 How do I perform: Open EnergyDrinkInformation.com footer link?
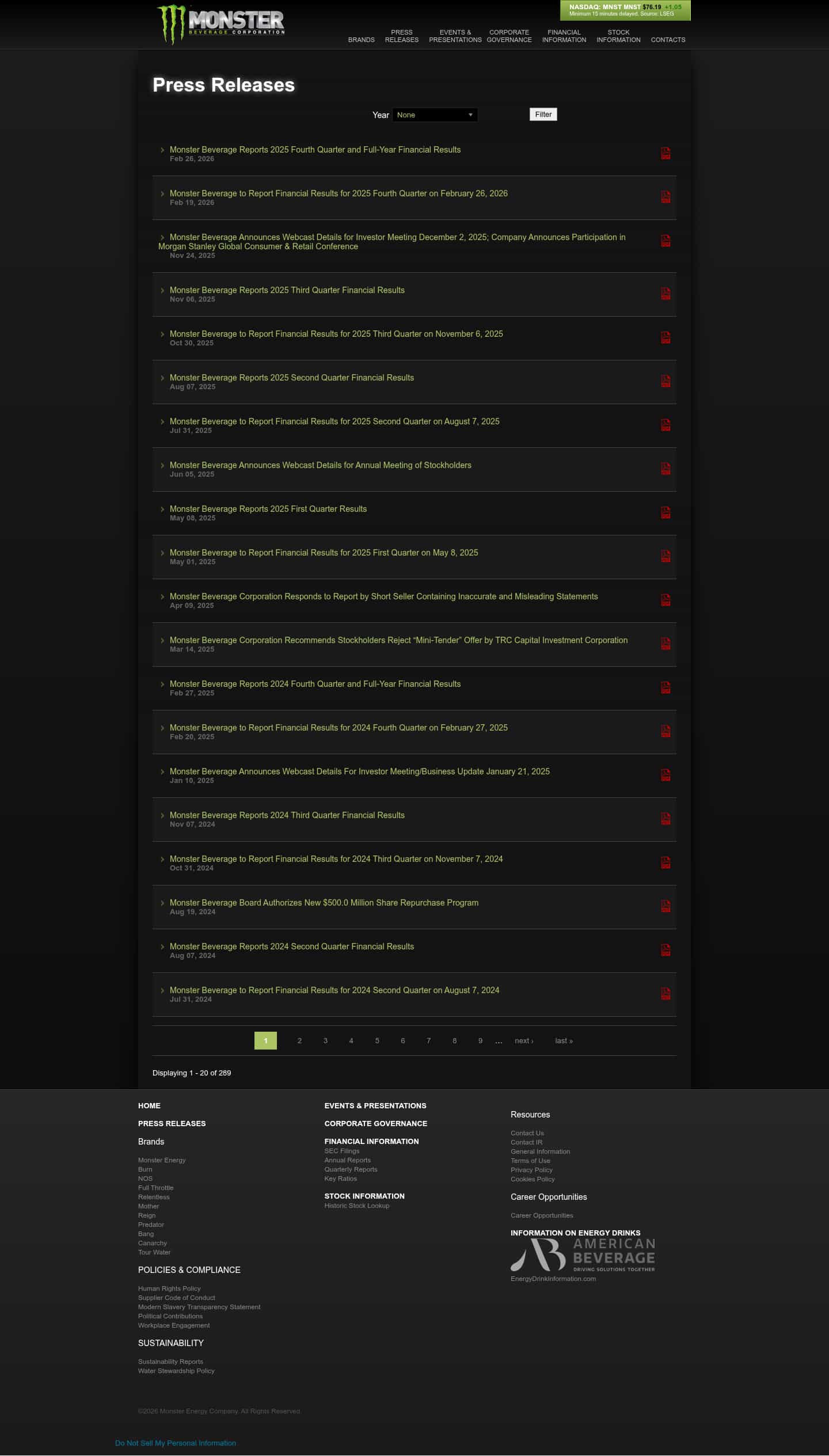coord(553,1279)
